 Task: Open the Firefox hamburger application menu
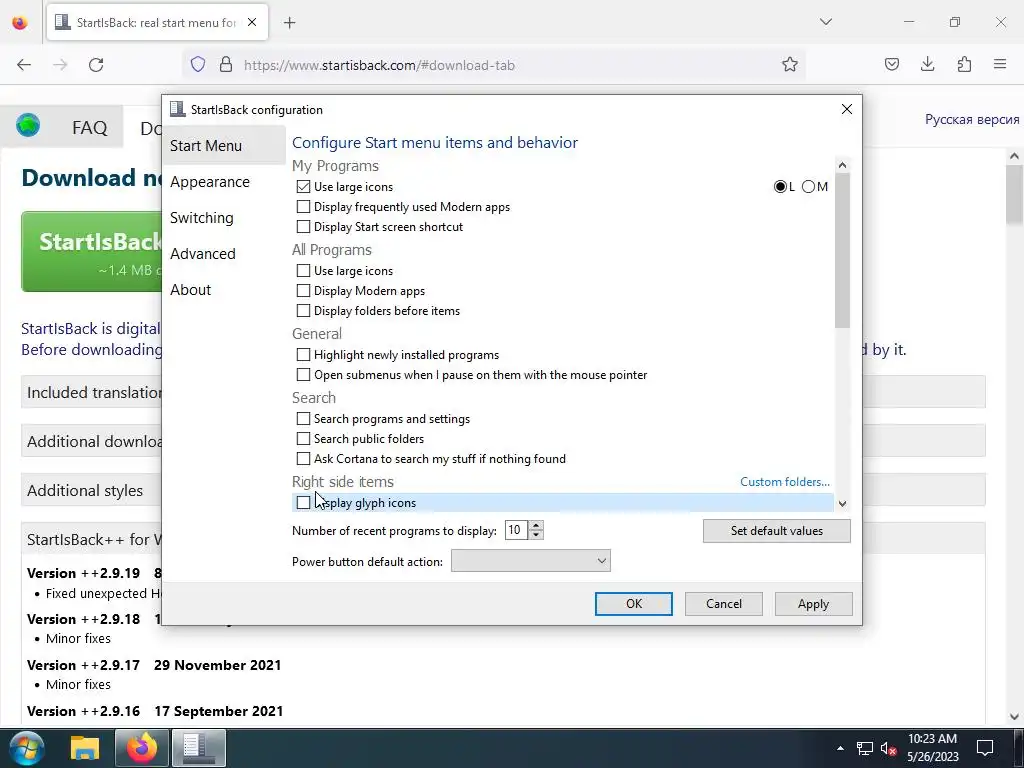pos(1000,65)
